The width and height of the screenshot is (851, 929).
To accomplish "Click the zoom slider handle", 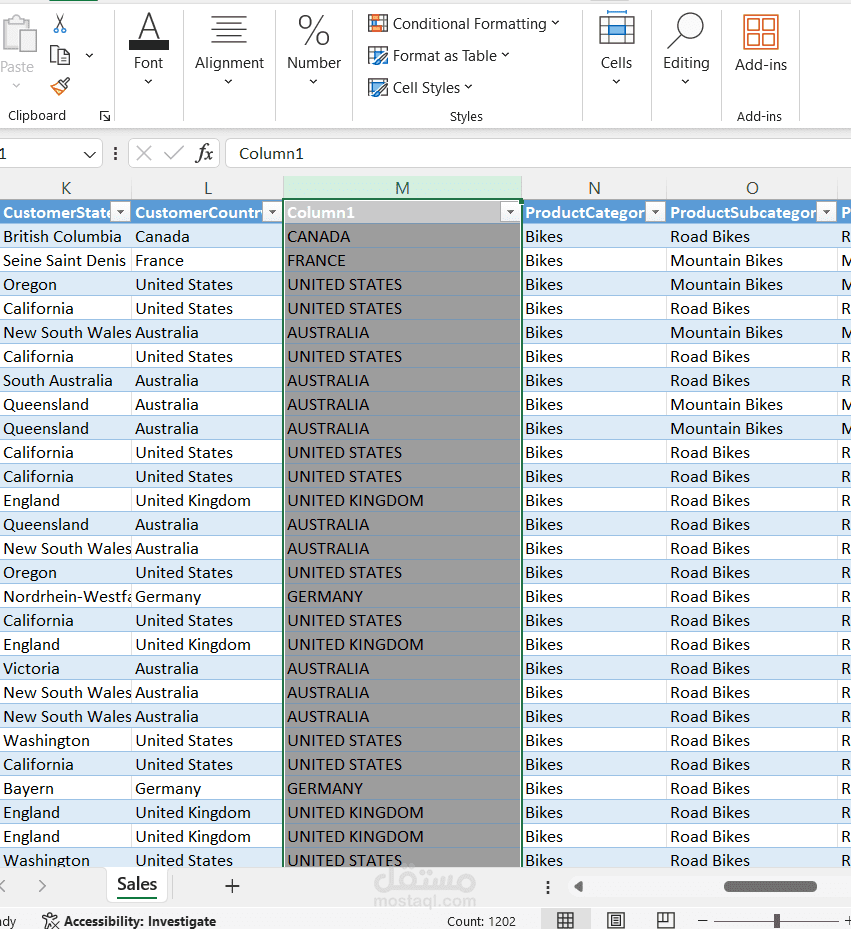I will (x=777, y=920).
